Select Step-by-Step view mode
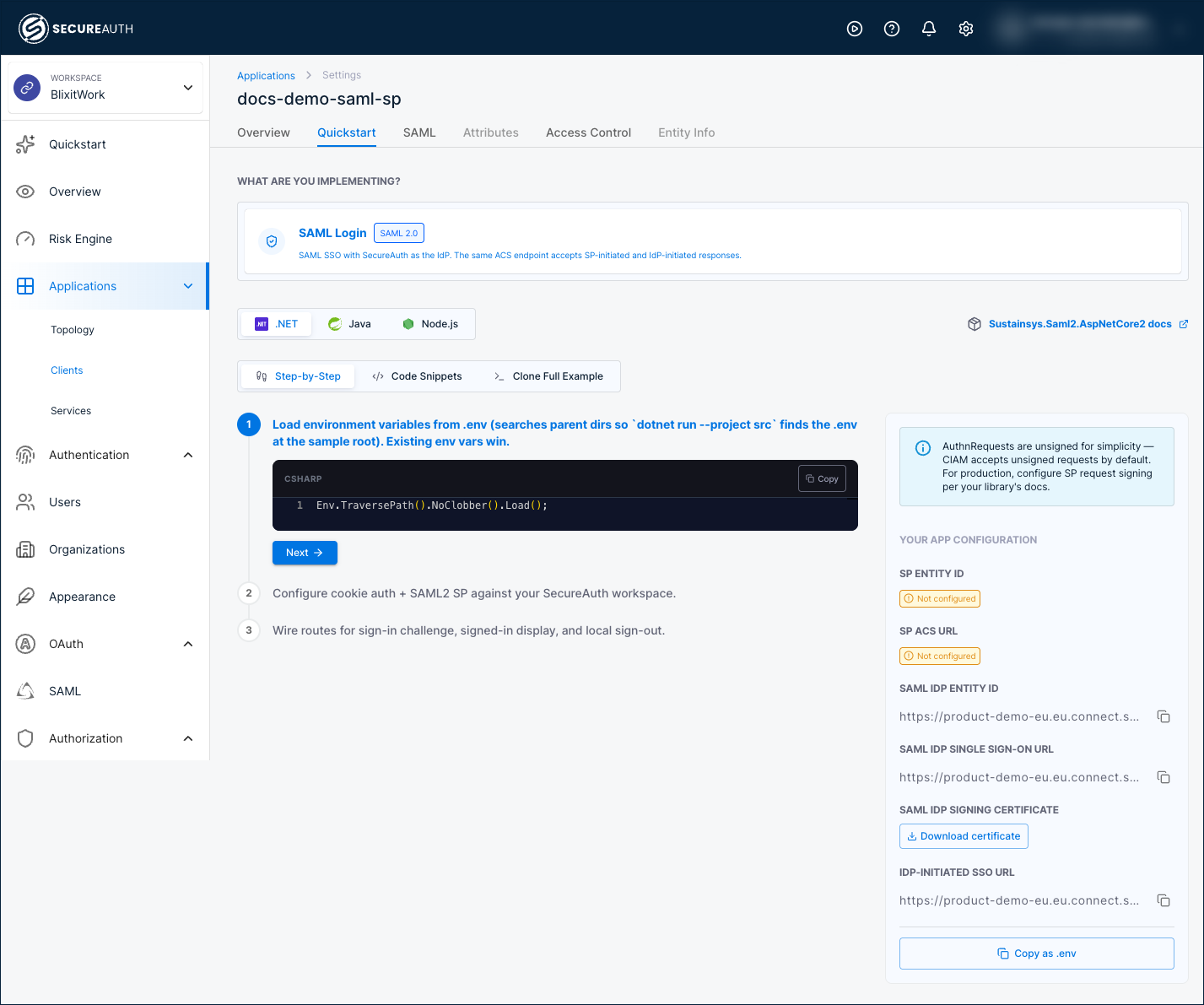 (x=298, y=376)
